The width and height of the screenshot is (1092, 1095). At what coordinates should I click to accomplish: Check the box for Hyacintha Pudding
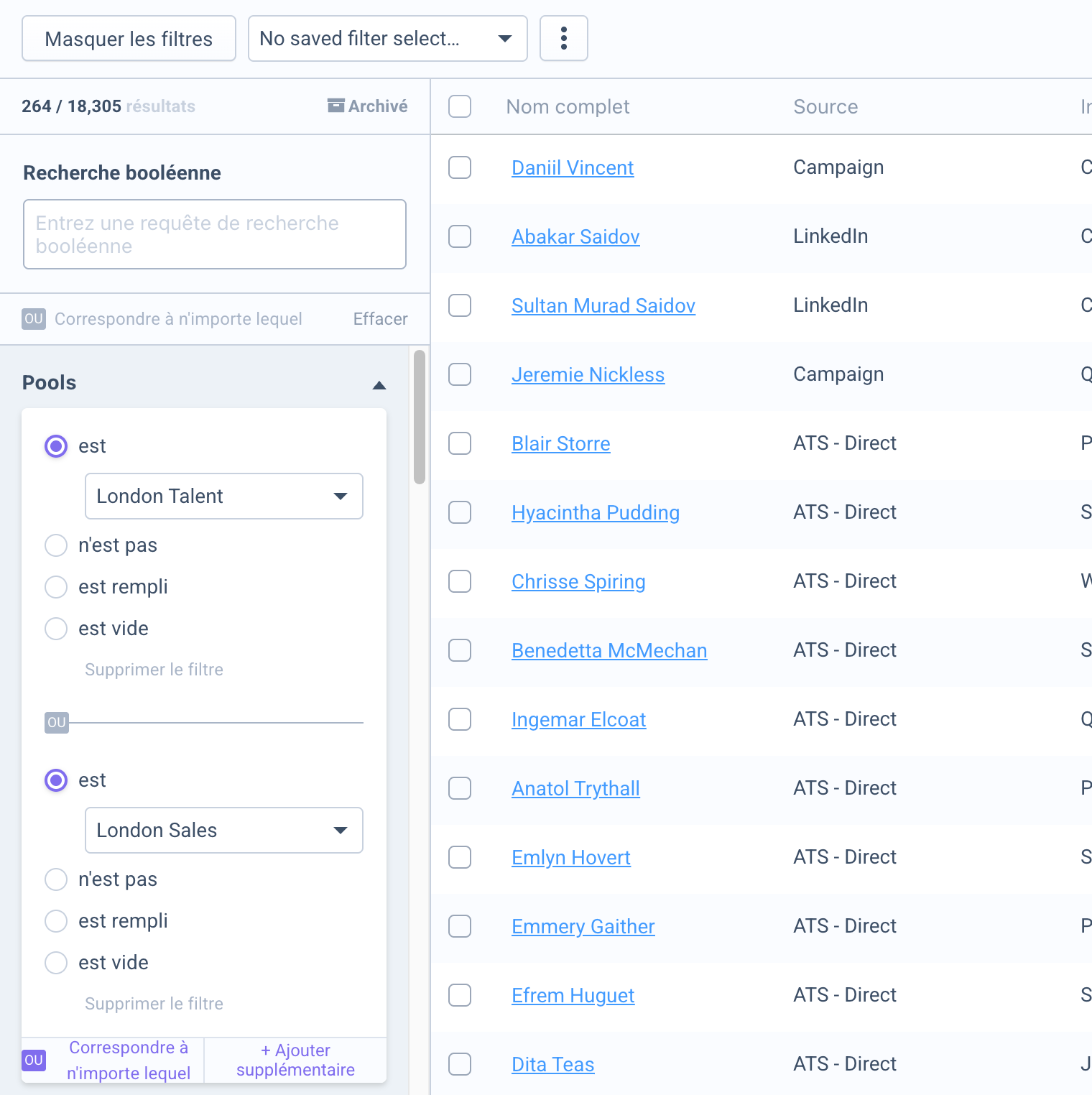point(459,513)
